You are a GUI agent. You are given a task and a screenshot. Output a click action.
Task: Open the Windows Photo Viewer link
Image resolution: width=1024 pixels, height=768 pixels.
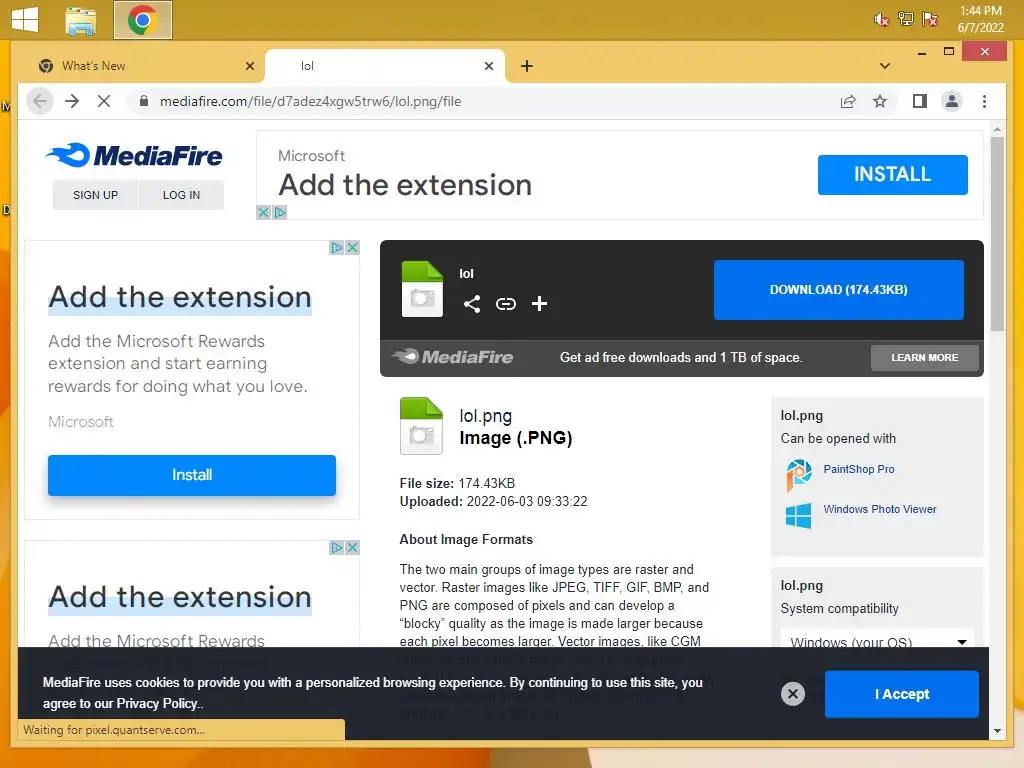click(x=879, y=509)
